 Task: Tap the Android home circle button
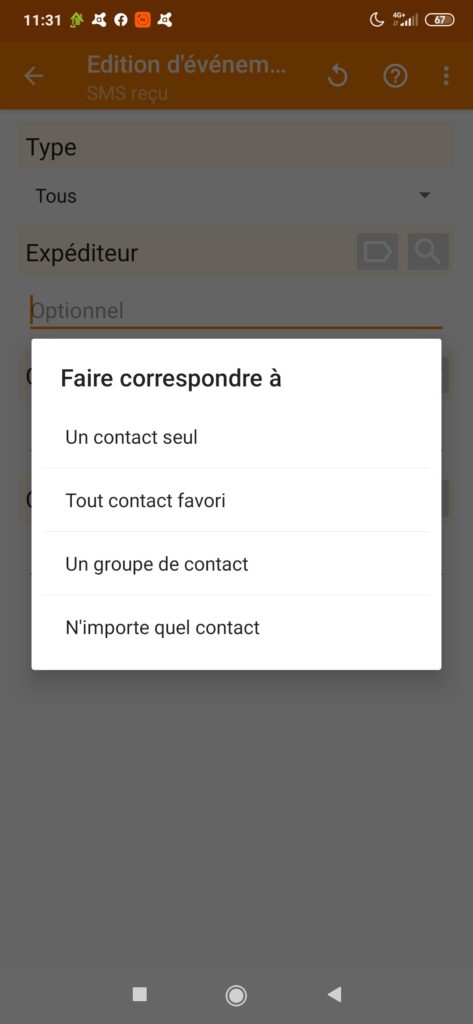click(236, 995)
